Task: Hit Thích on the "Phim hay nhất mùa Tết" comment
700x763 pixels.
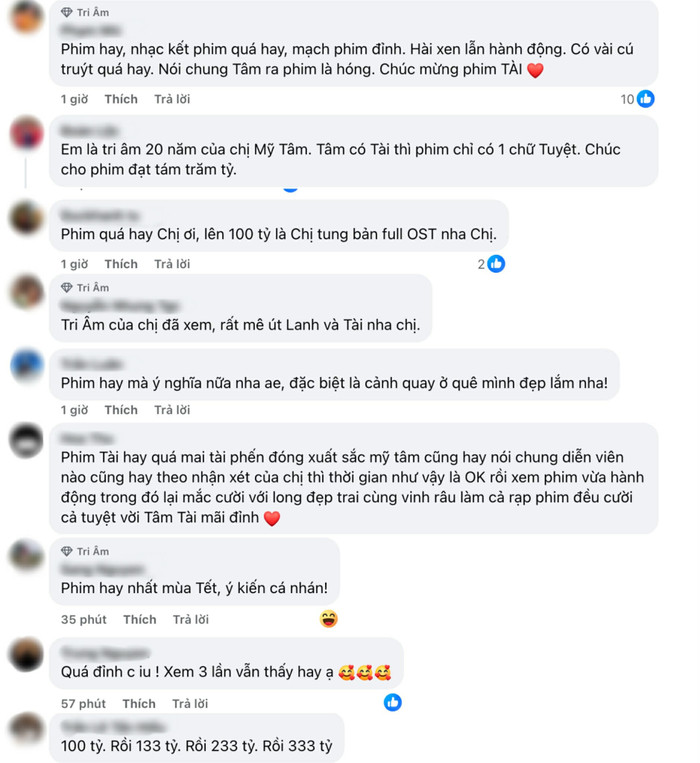Action: pos(139,619)
